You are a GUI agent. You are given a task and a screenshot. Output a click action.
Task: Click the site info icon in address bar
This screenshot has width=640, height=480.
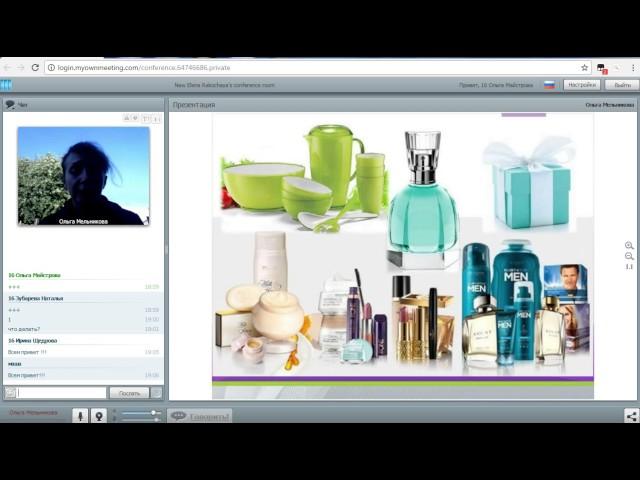[x=51, y=68]
